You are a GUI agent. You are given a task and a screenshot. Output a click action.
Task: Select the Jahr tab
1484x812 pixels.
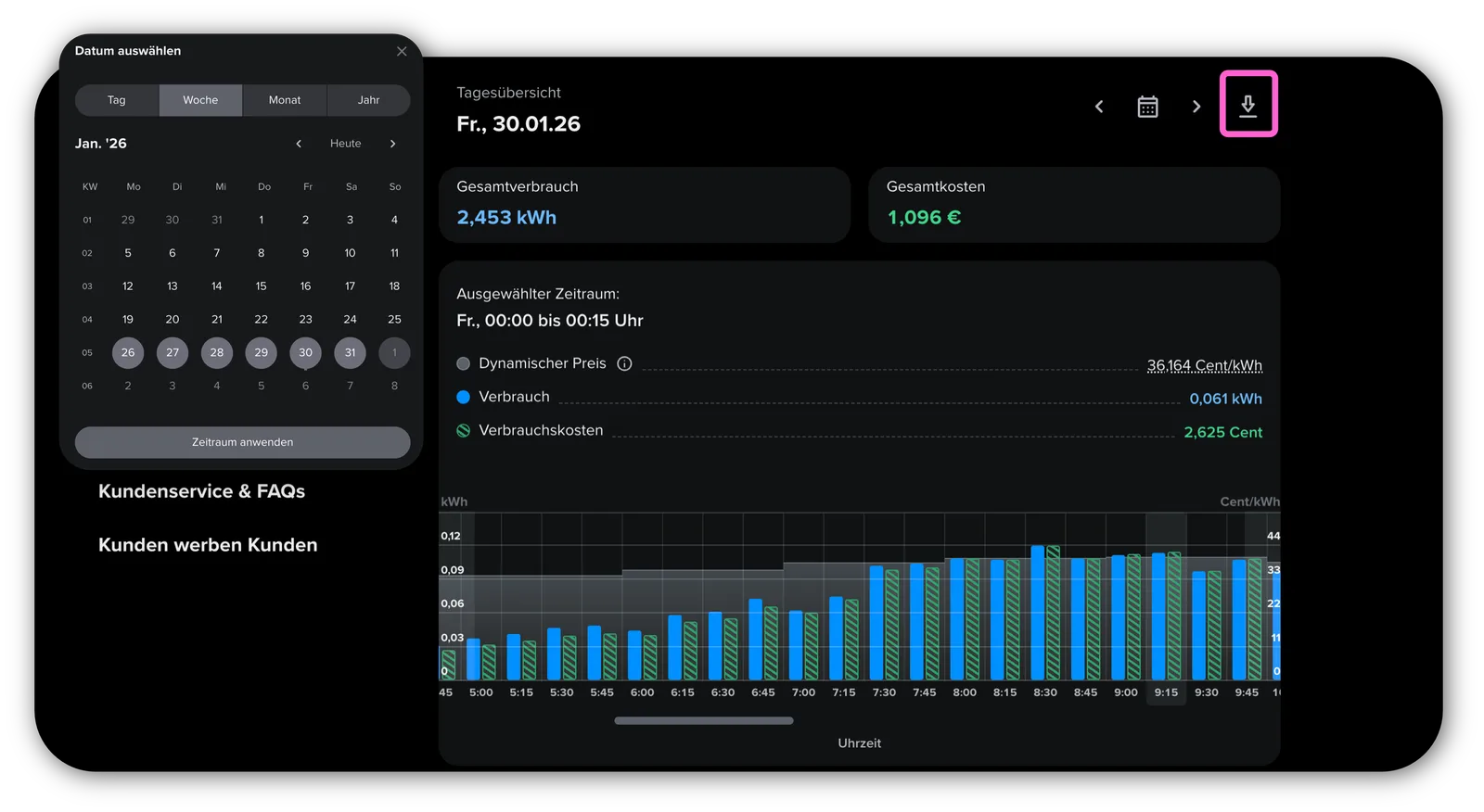pyautogui.click(x=368, y=100)
